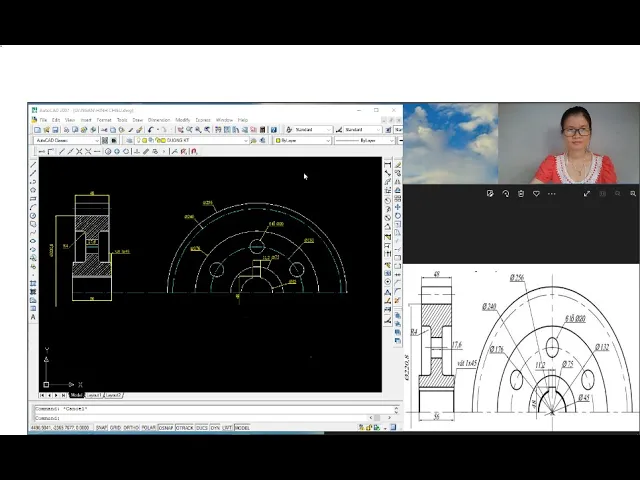640x480 pixels.
Task: Toggle OSNAP object snap button
Action: coord(165,427)
